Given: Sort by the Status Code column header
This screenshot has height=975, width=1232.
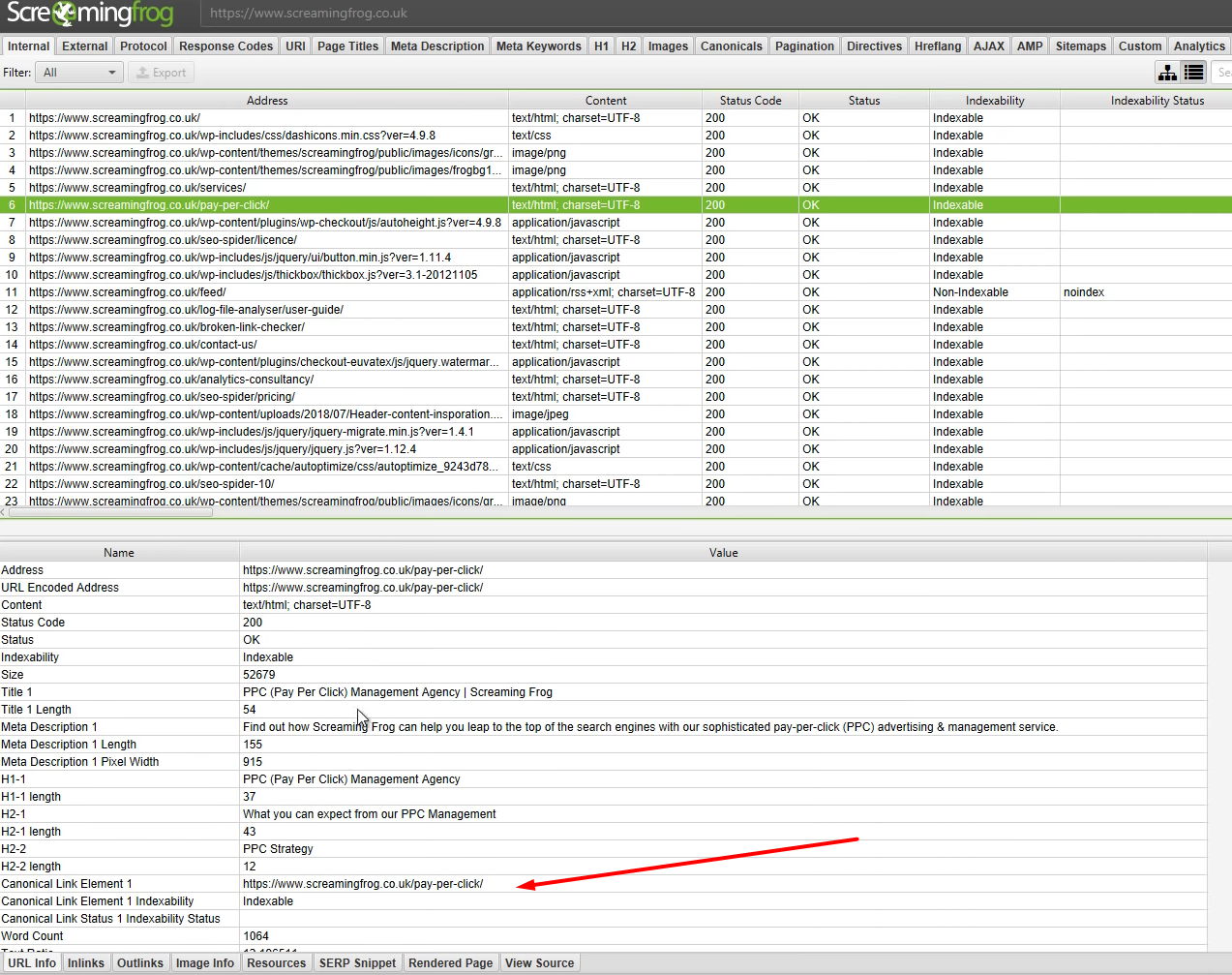Looking at the screenshot, I should pyautogui.click(x=750, y=101).
